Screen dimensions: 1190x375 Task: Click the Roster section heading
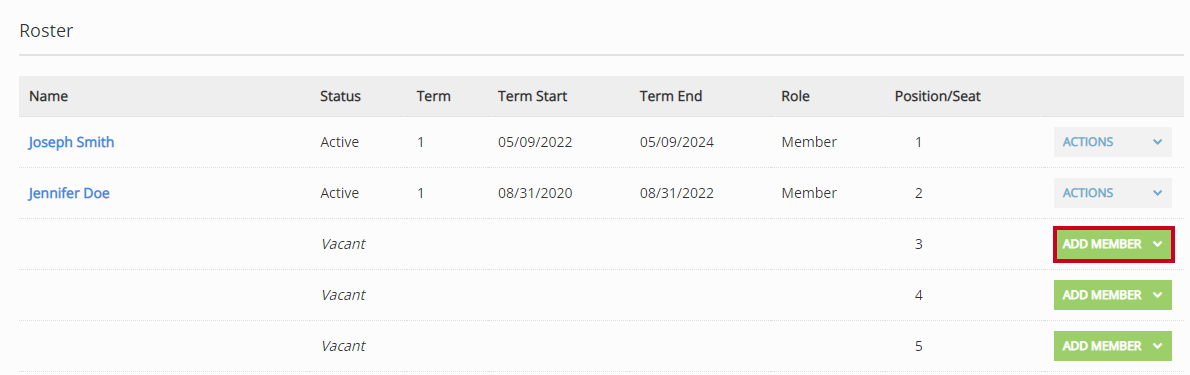[46, 31]
